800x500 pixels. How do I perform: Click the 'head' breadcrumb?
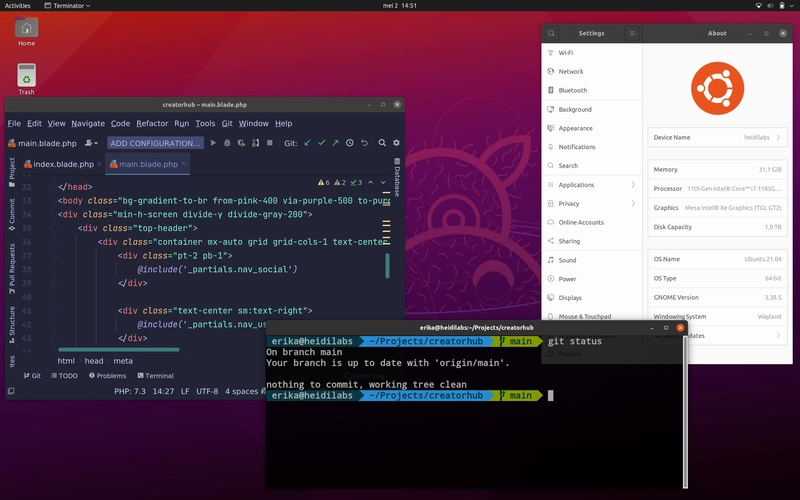(x=94, y=361)
